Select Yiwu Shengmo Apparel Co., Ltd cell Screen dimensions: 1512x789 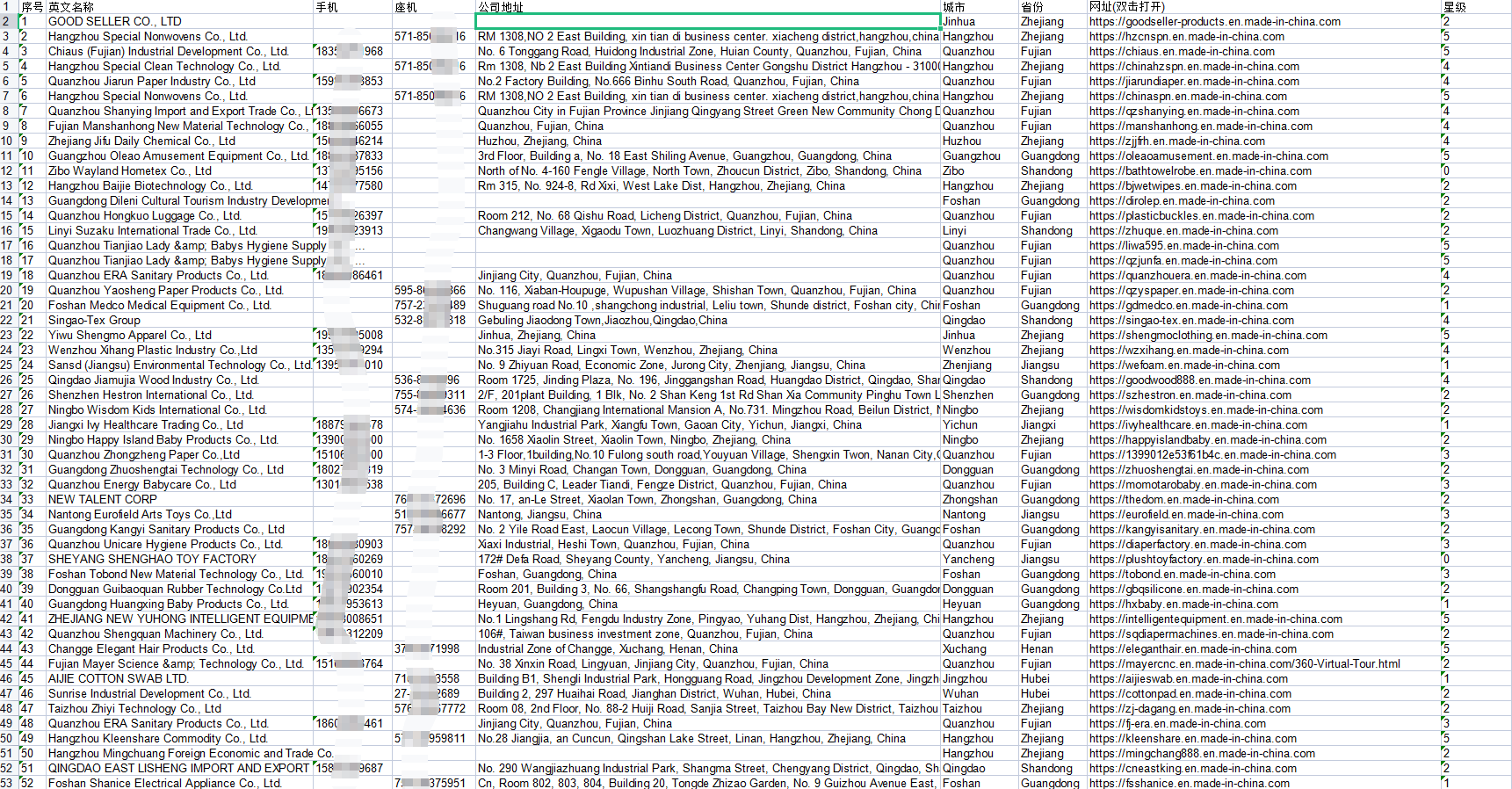point(179,335)
